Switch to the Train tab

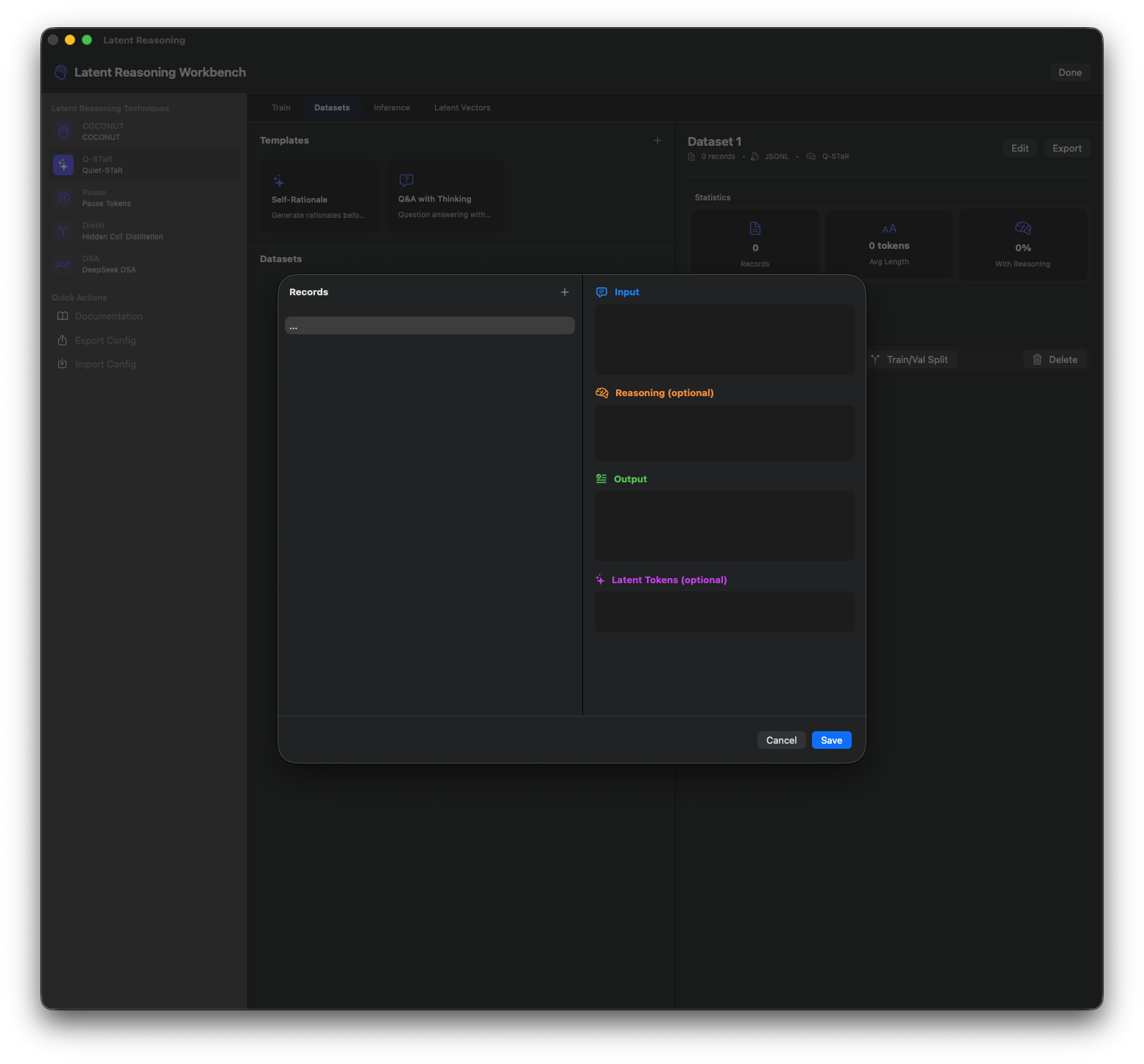pos(280,108)
